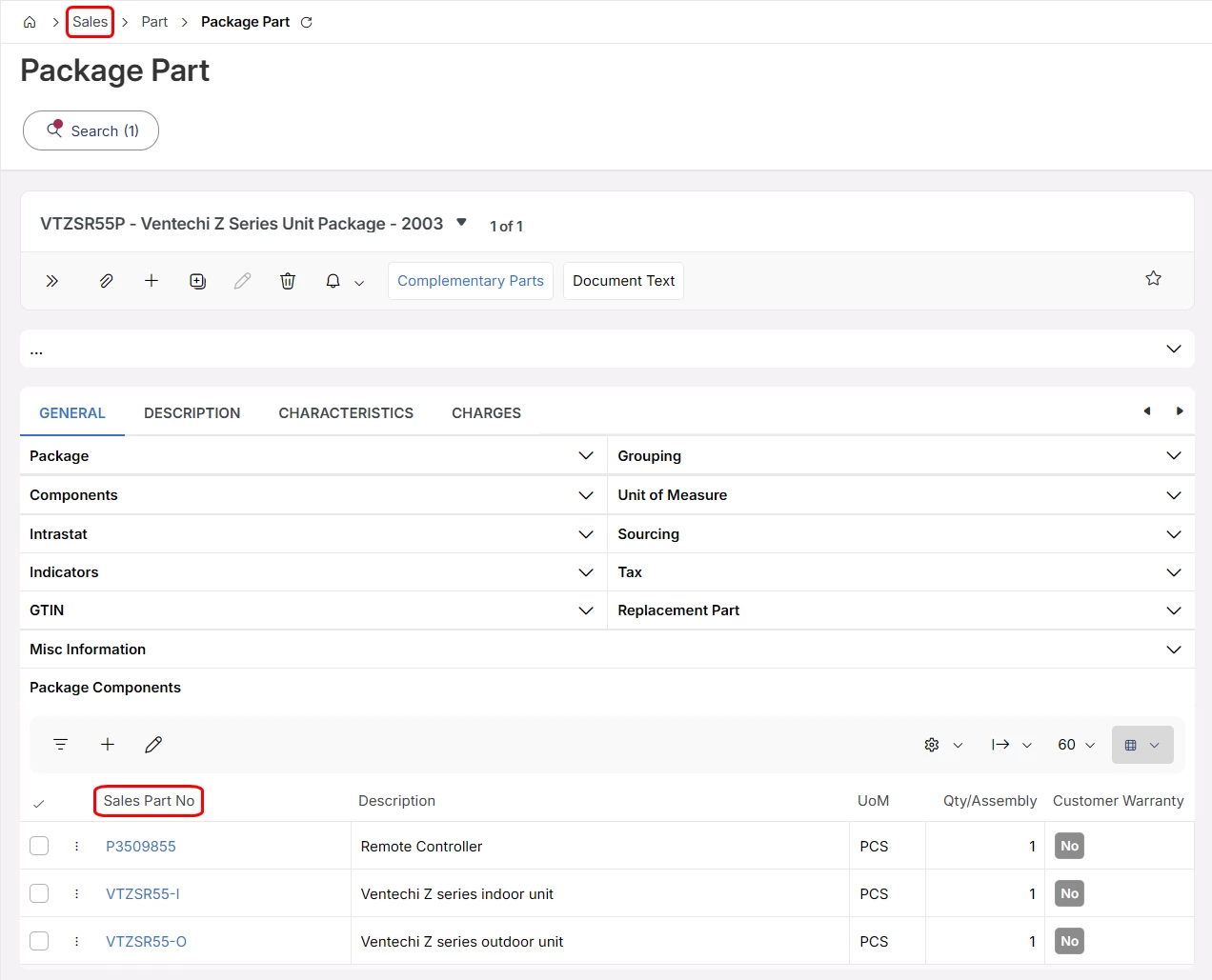Screen dimensions: 1212x980
Task: Tick the checkbox for VTZSR55-I row
Action: 39,893
